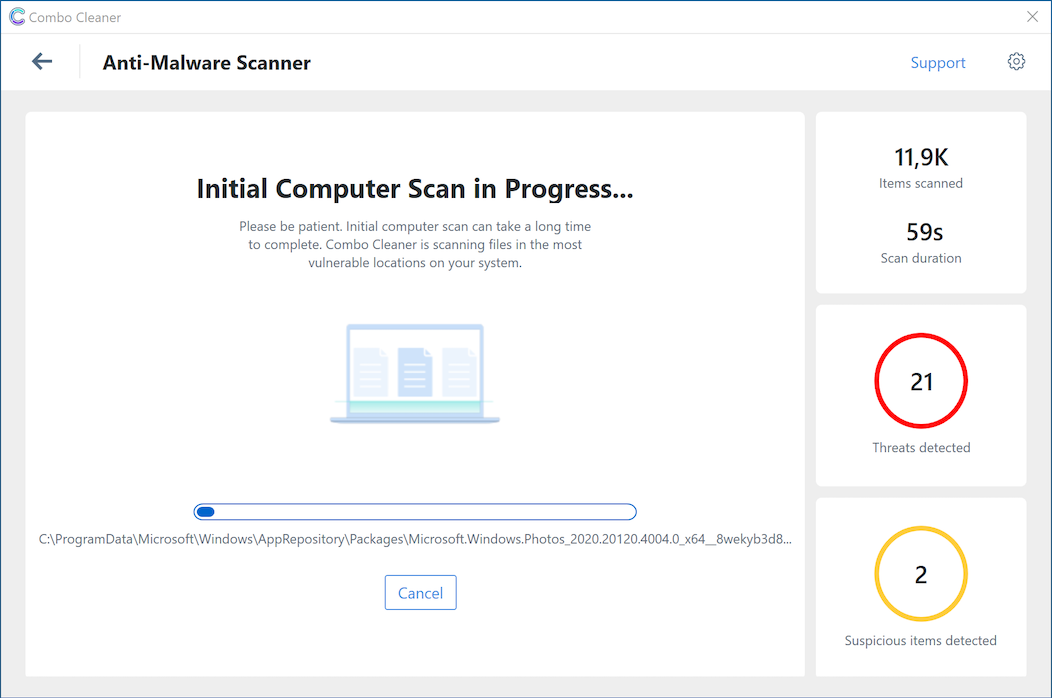
Task: Click the "Suspicious items detected" label
Action: click(x=920, y=641)
